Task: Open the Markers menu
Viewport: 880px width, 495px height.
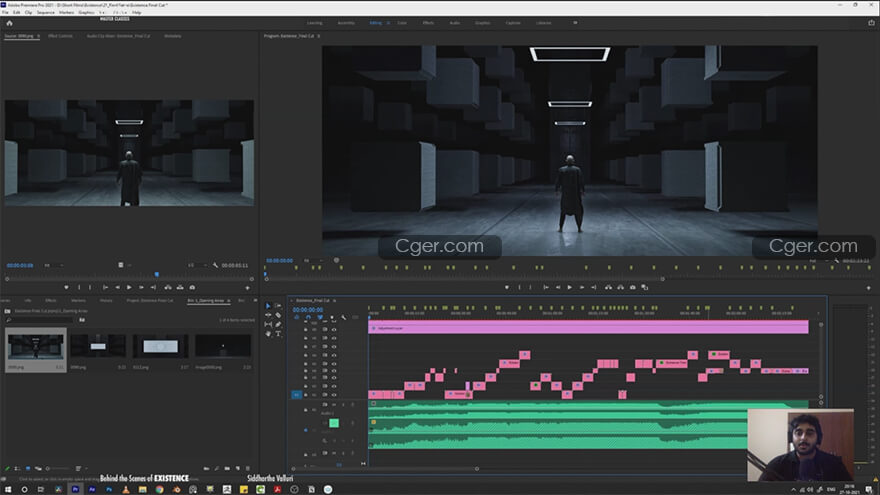Action: [x=66, y=12]
